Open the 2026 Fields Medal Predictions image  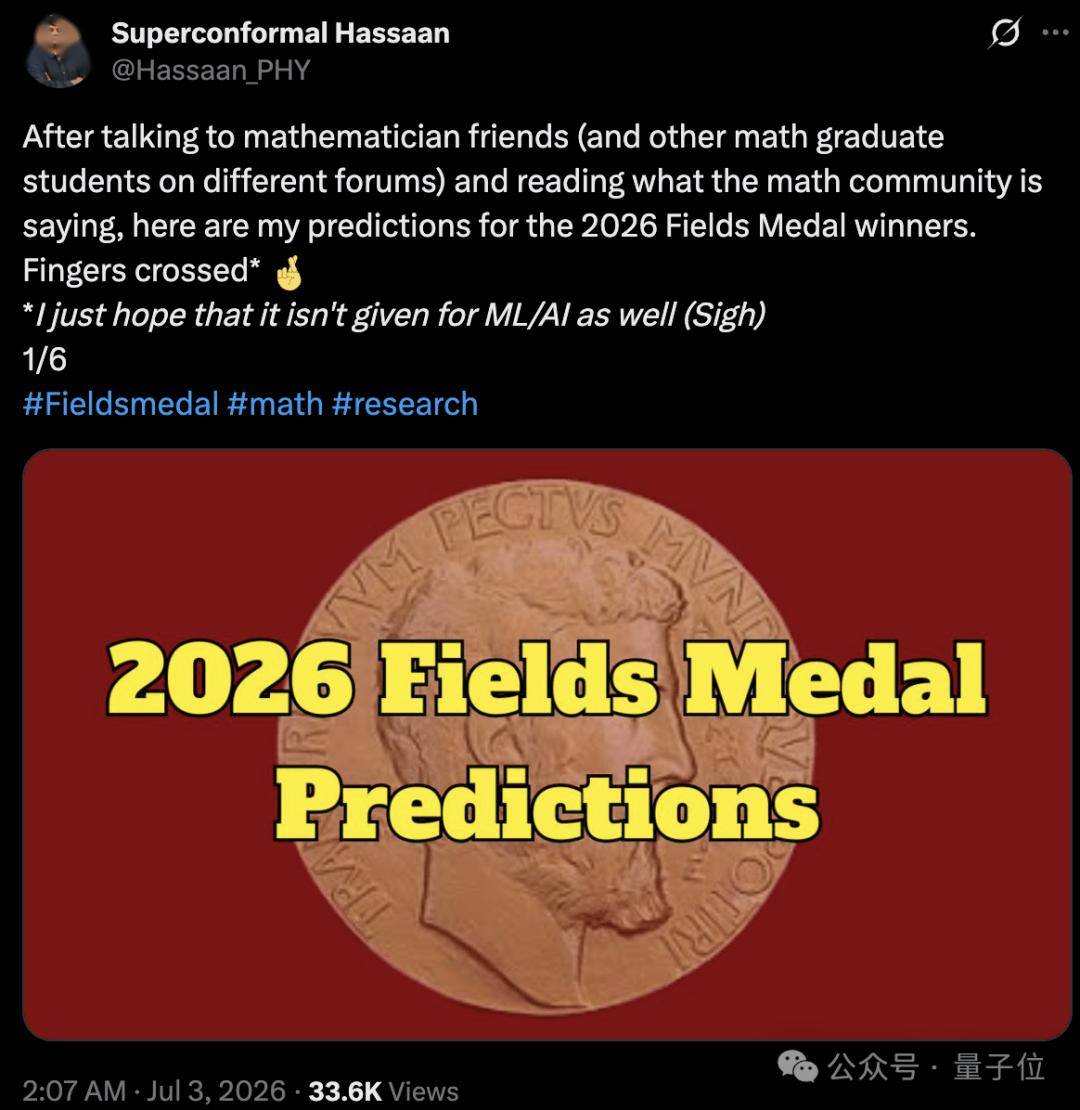click(x=547, y=745)
